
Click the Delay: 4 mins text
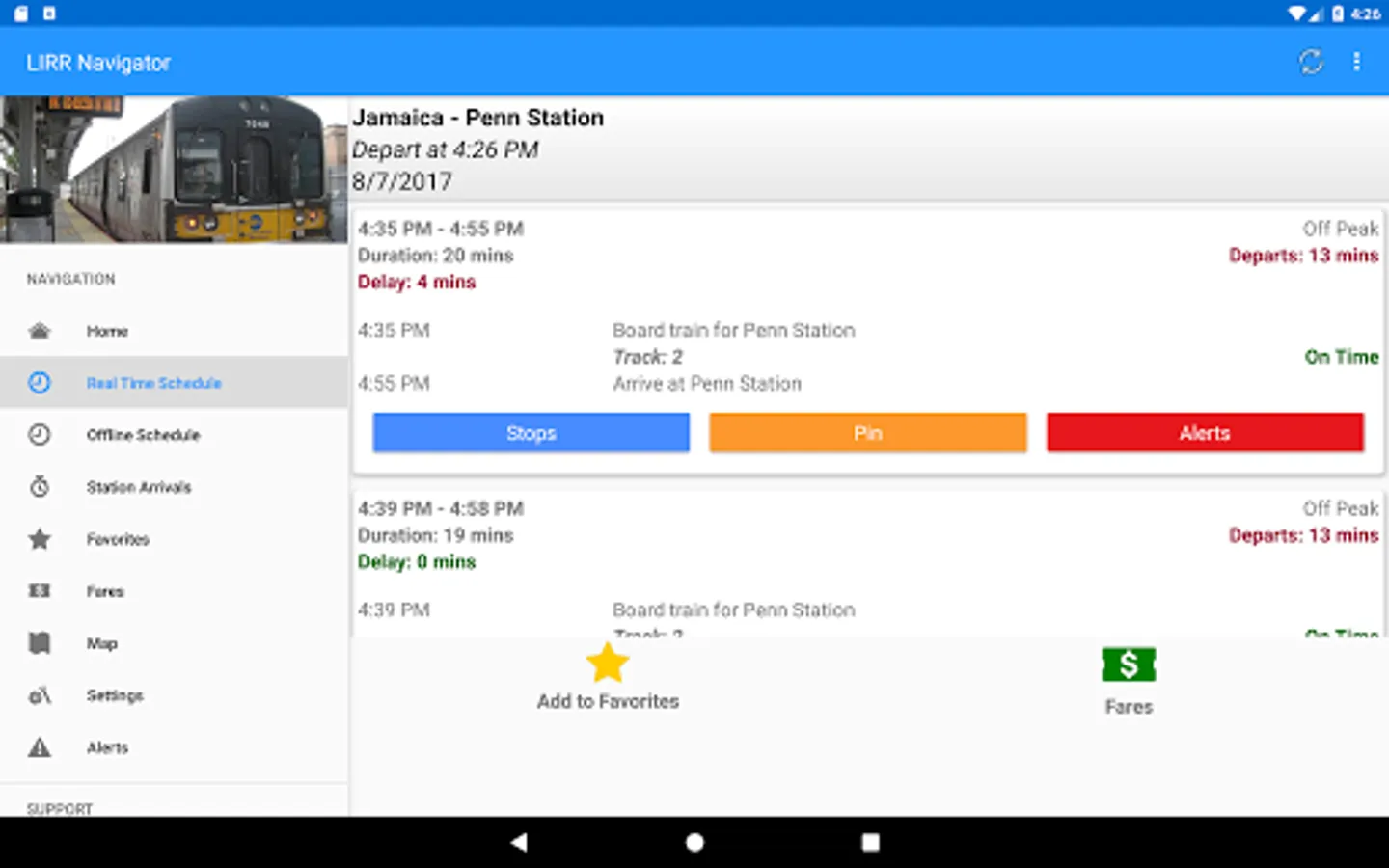click(x=417, y=282)
